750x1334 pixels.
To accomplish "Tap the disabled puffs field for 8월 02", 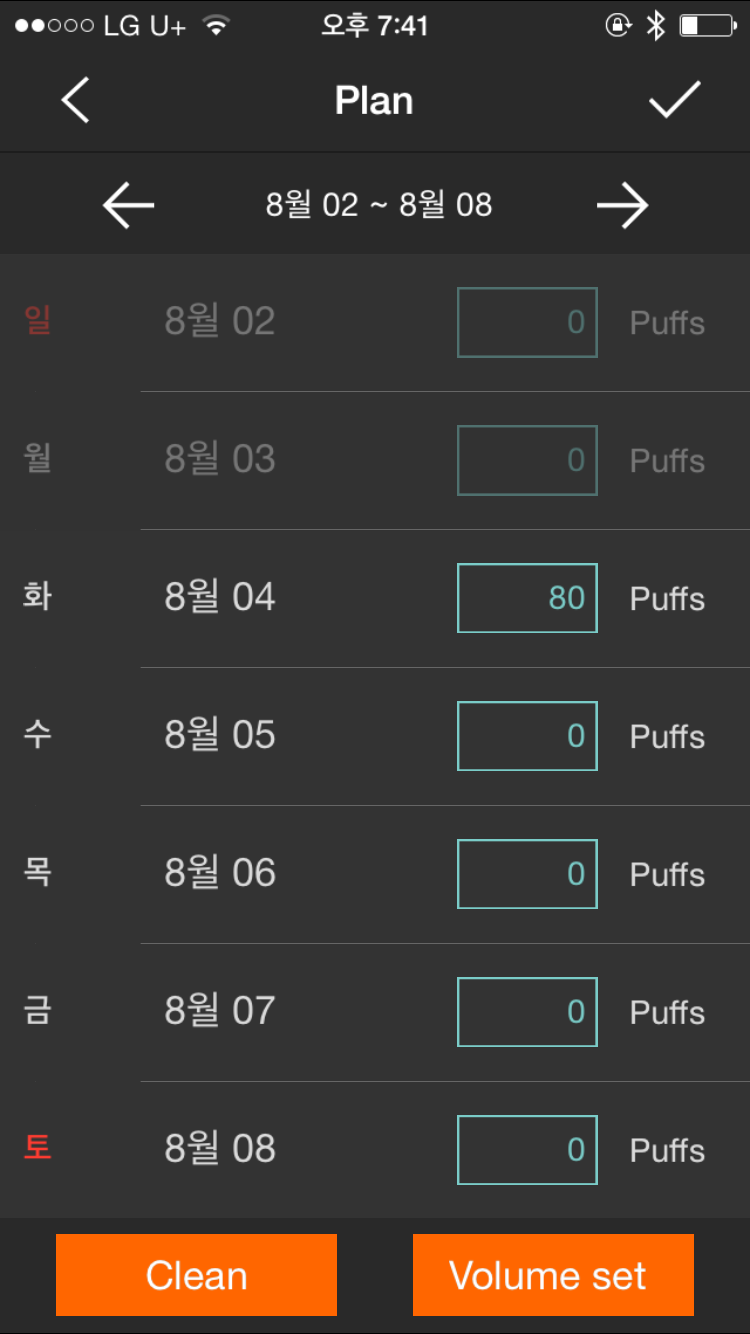I will [x=527, y=322].
